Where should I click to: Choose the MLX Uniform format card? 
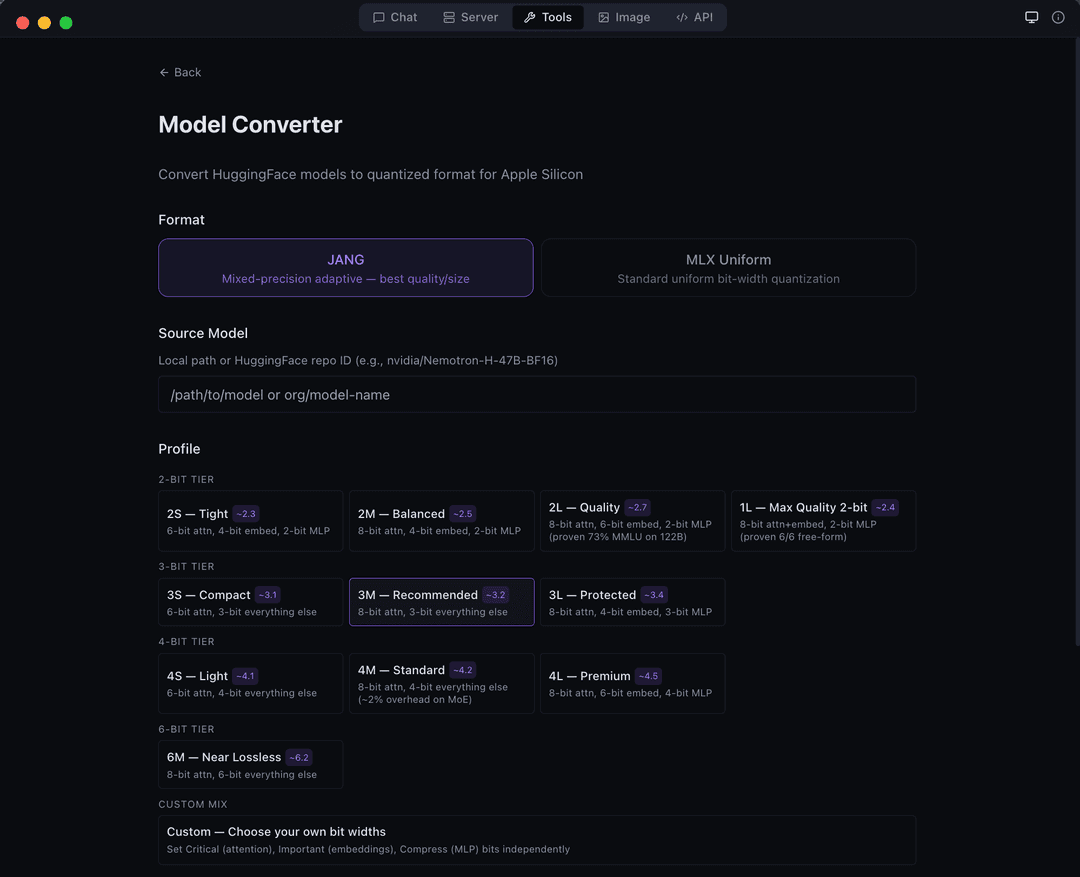[728, 268]
